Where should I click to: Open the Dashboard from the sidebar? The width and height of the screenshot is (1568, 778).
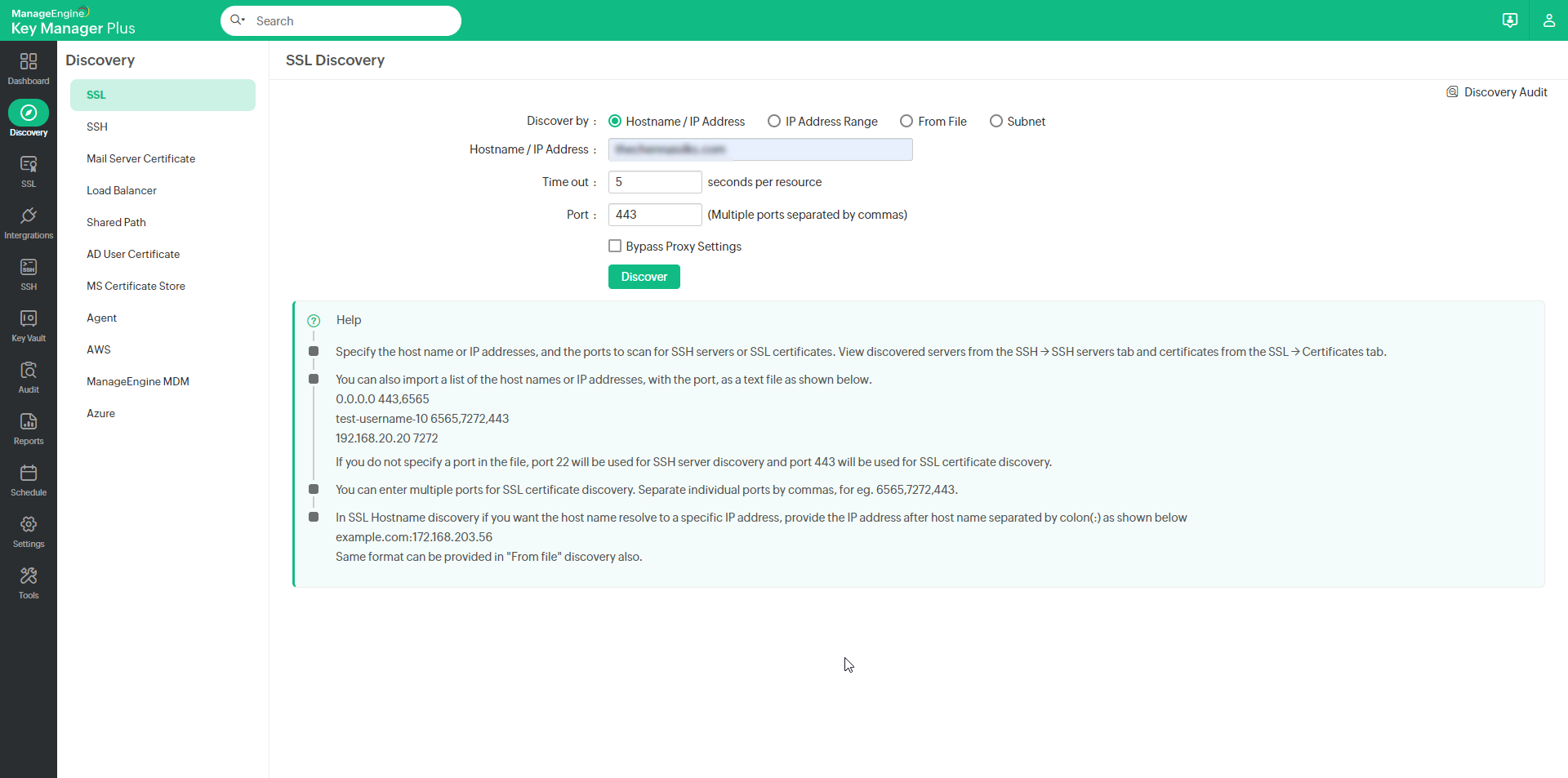point(29,67)
